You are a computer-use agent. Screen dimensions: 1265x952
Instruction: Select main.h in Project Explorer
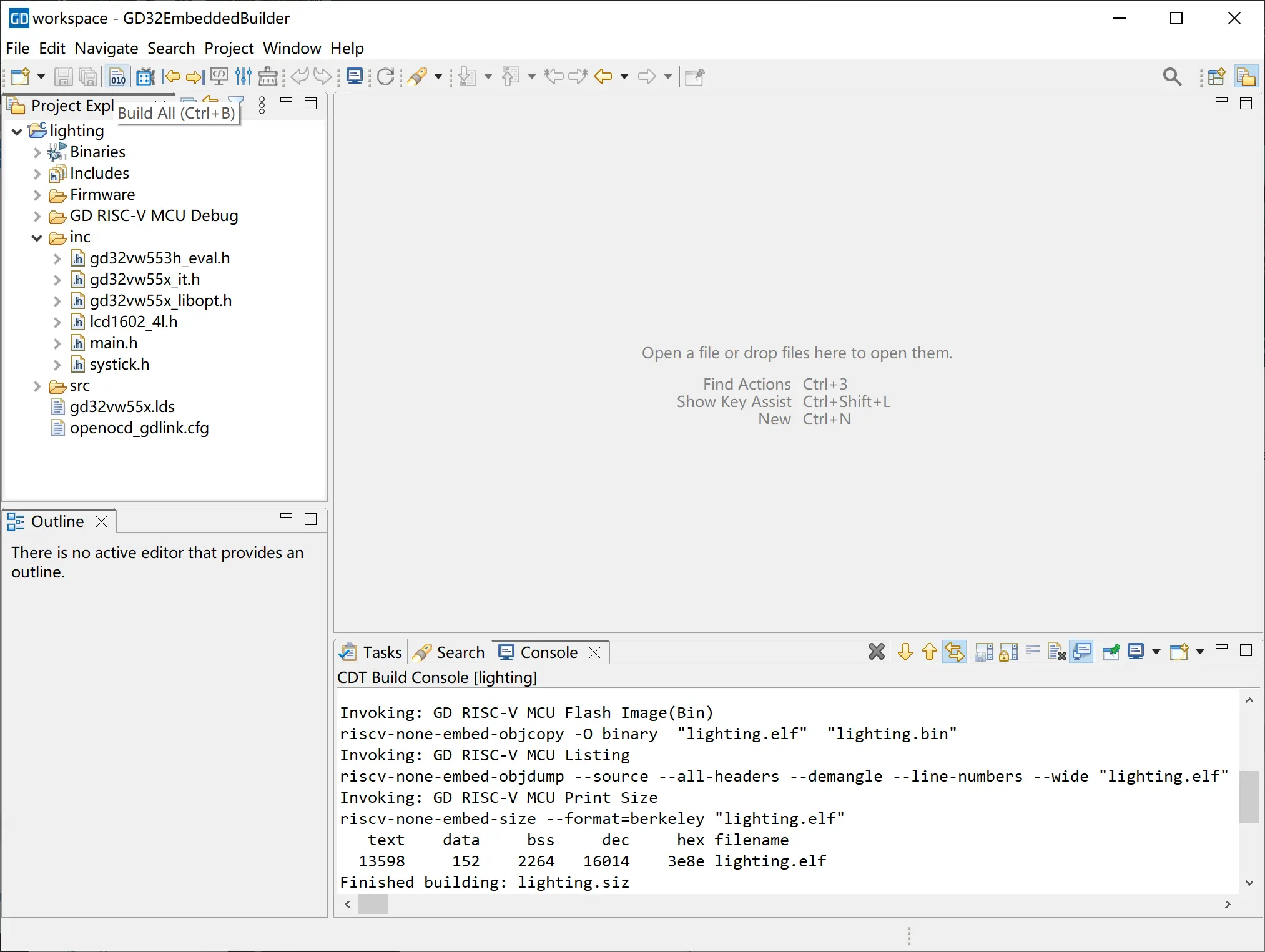(113, 343)
